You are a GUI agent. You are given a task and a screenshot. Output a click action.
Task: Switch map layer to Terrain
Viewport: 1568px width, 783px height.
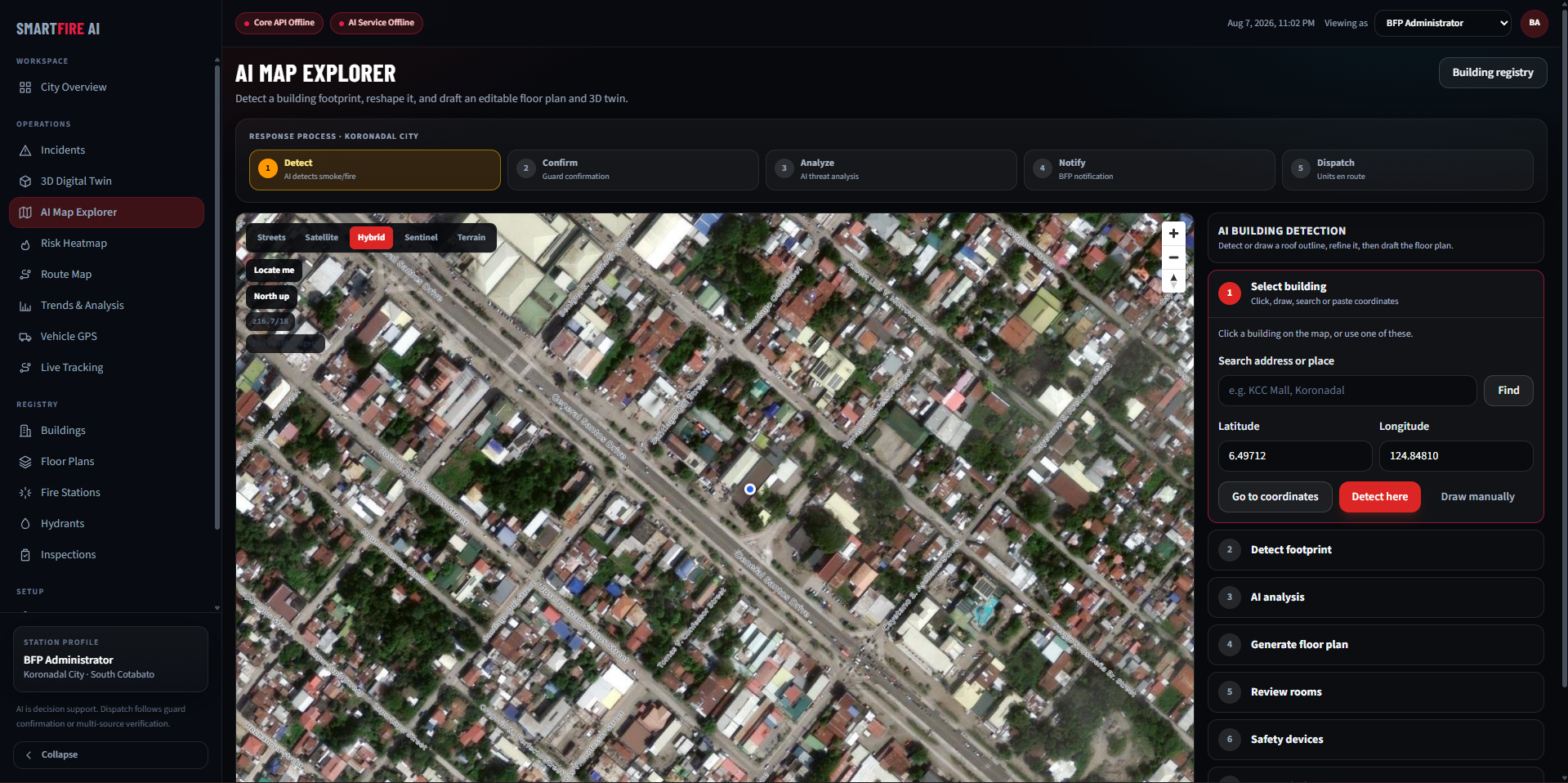pyautogui.click(x=471, y=238)
